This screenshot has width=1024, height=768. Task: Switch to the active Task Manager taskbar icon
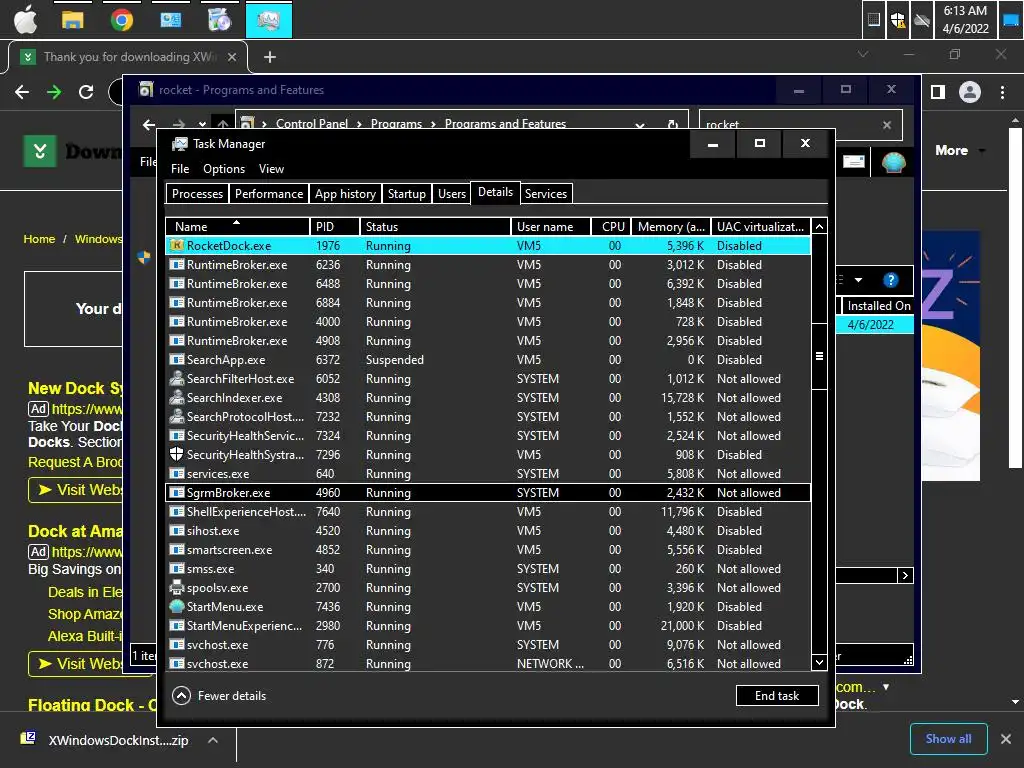tap(268, 20)
